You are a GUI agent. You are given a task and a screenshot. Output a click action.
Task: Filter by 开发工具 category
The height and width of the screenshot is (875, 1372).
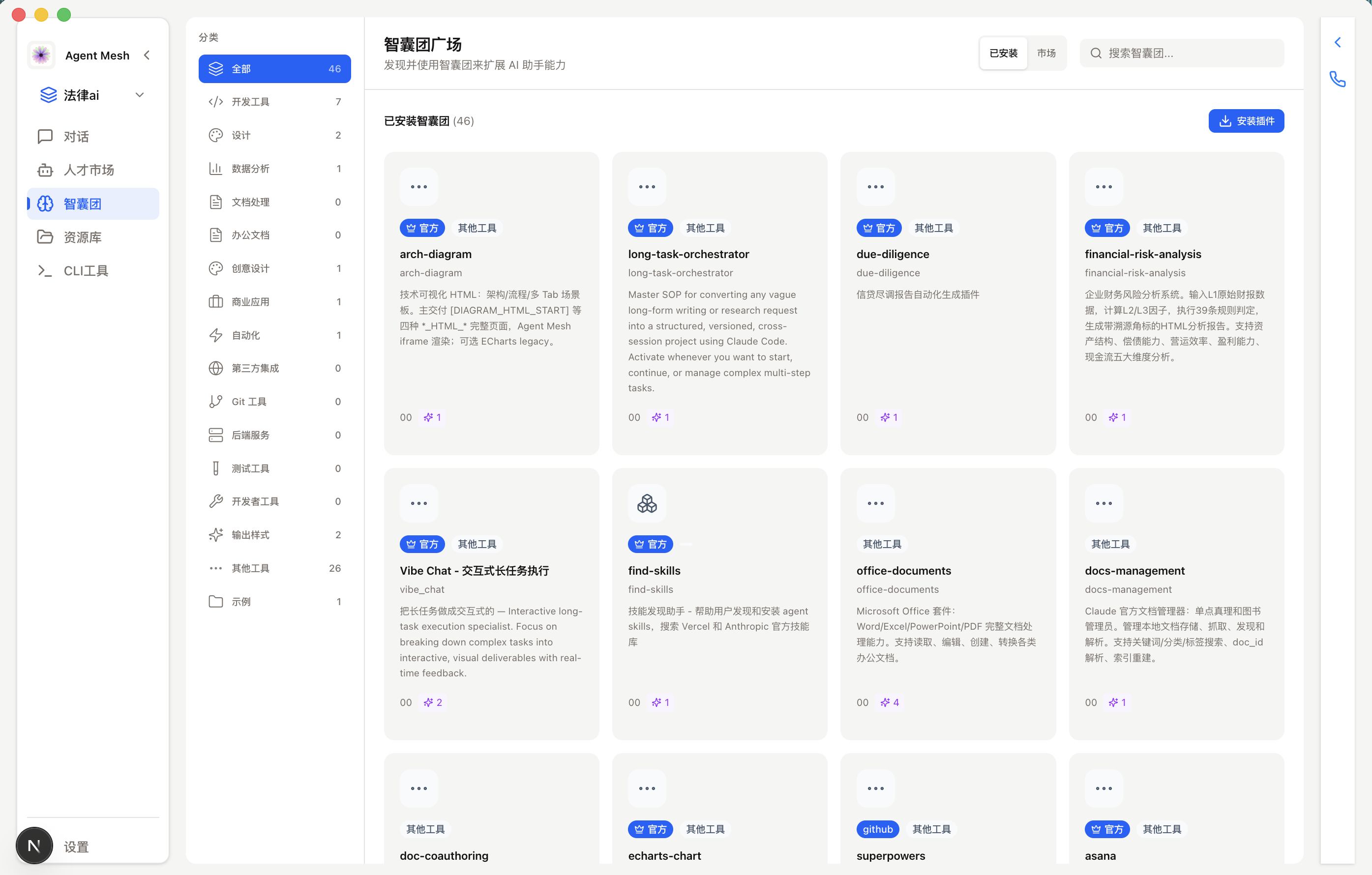tap(274, 102)
